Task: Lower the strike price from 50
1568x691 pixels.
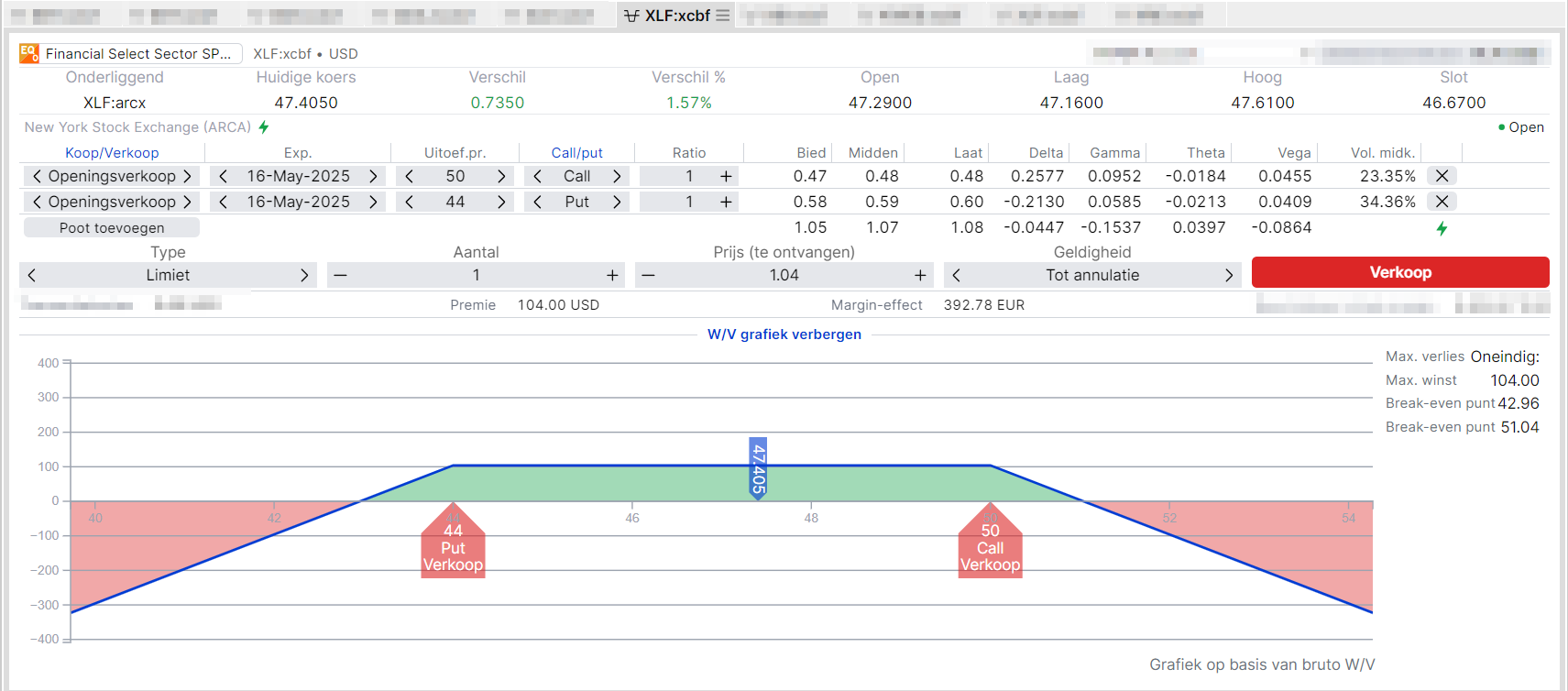Action: 409,176
